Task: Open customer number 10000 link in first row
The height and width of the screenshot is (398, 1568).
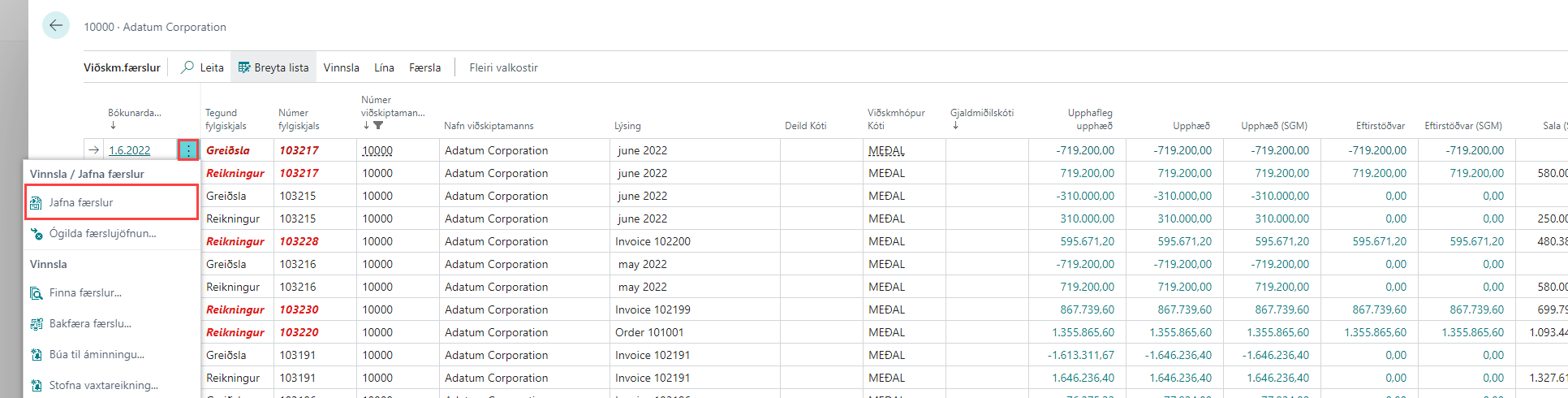Action: pyautogui.click(x=377, y=150)
